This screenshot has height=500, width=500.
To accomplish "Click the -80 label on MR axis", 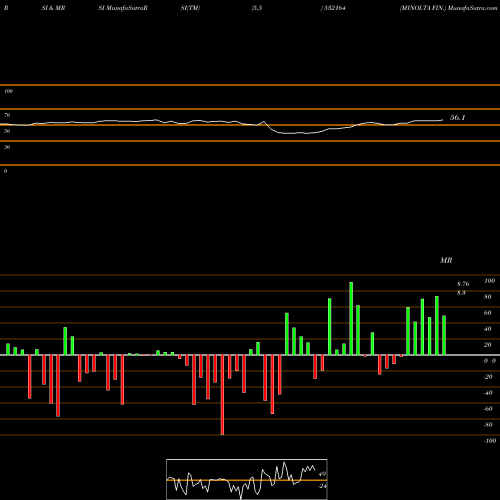I will click(x=488, y=425).
